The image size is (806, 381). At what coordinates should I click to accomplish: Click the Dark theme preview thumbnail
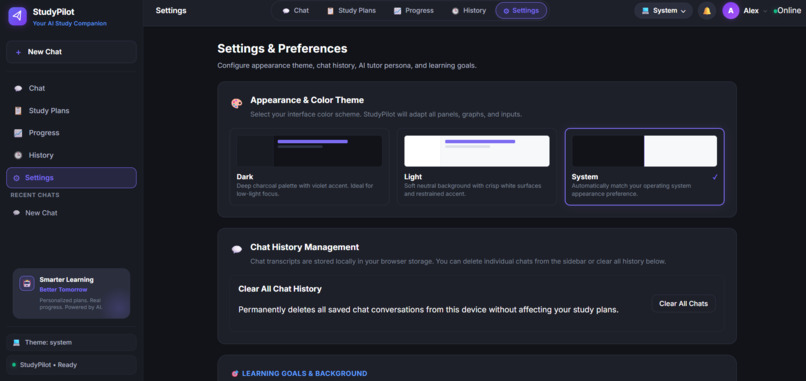[x=309, y=151]
